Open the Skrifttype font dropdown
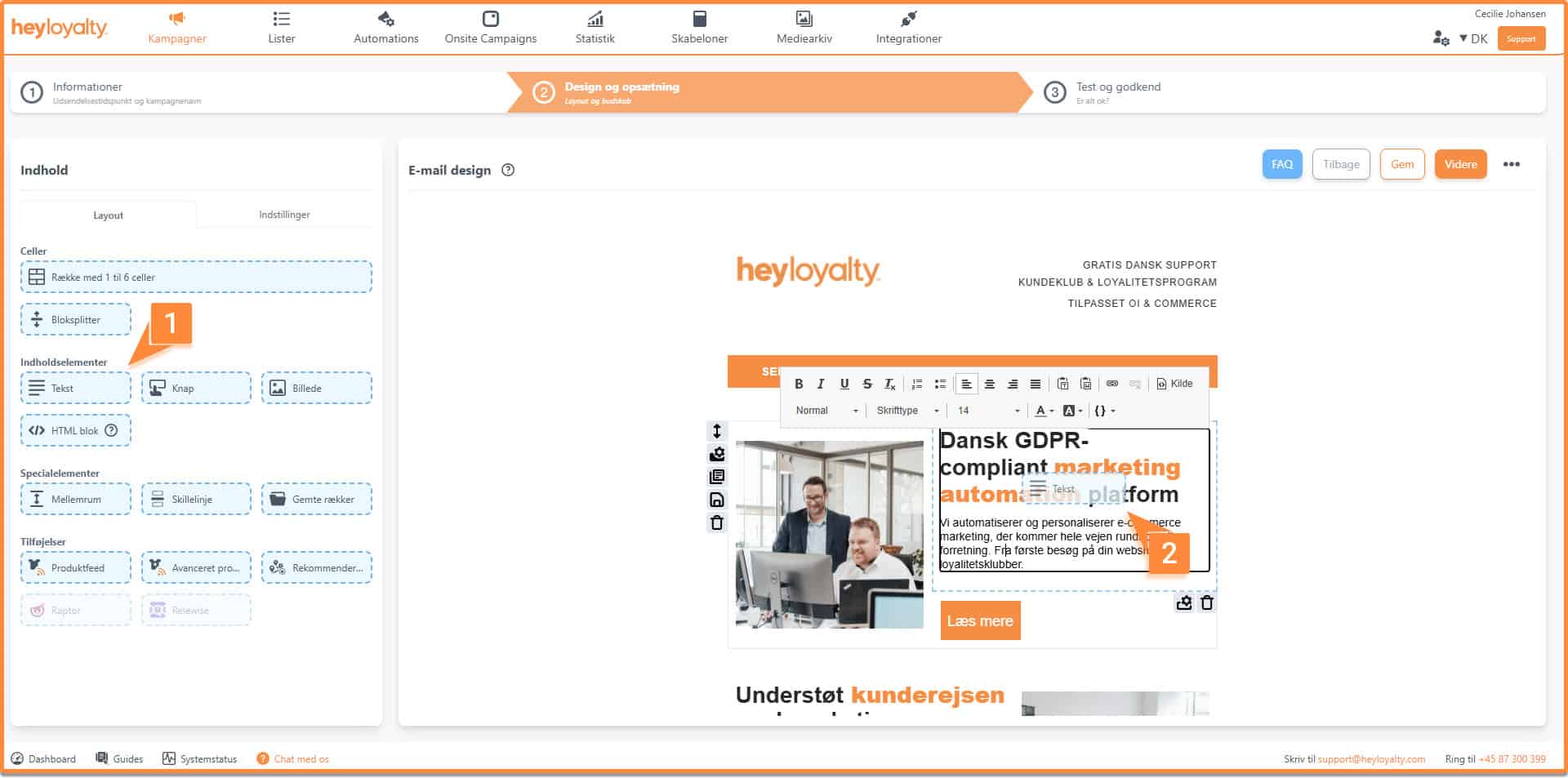 point(906,411)
